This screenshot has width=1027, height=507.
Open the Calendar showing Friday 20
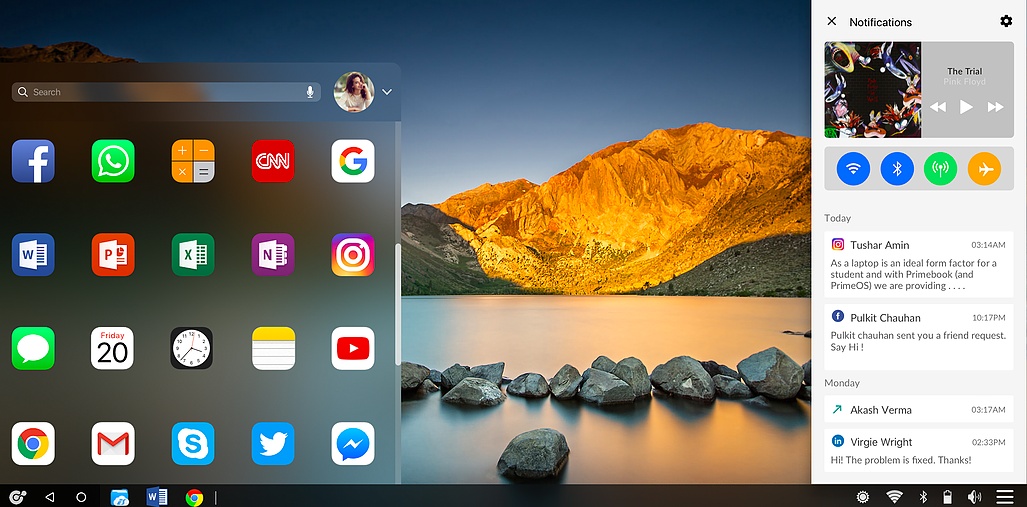113,348
